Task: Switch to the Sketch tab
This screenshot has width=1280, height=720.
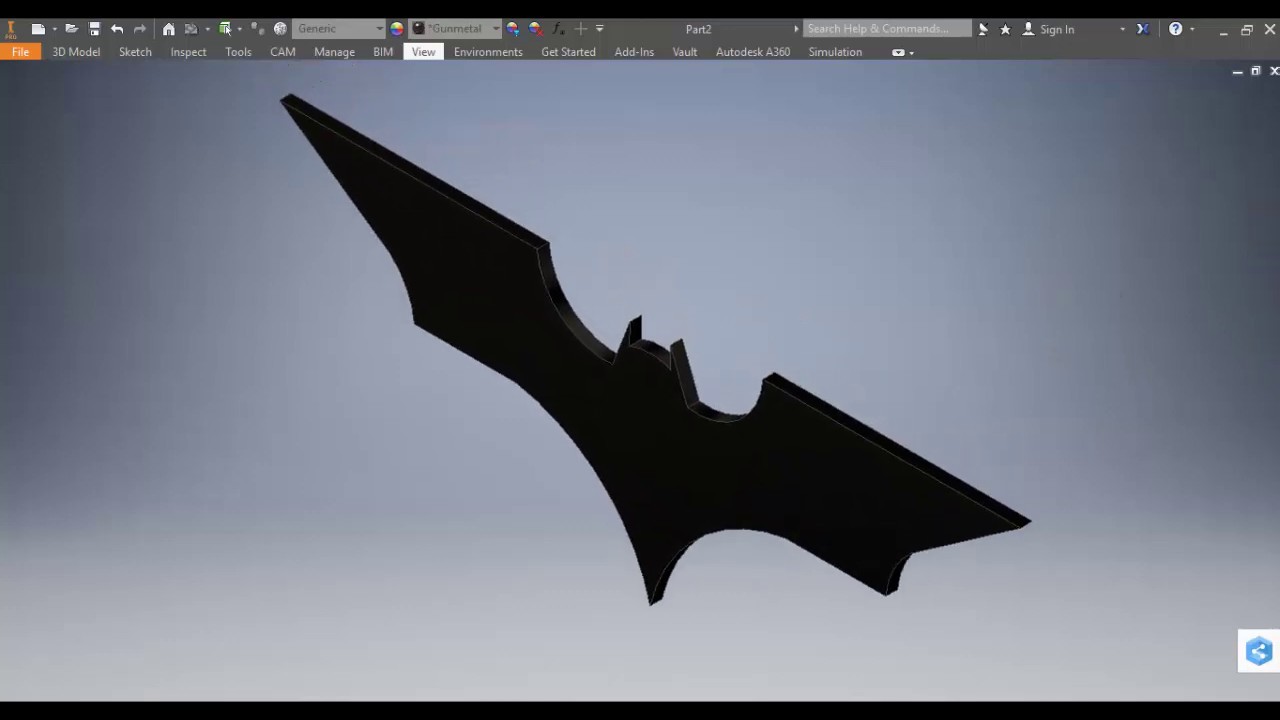Action: click(135, 52)
